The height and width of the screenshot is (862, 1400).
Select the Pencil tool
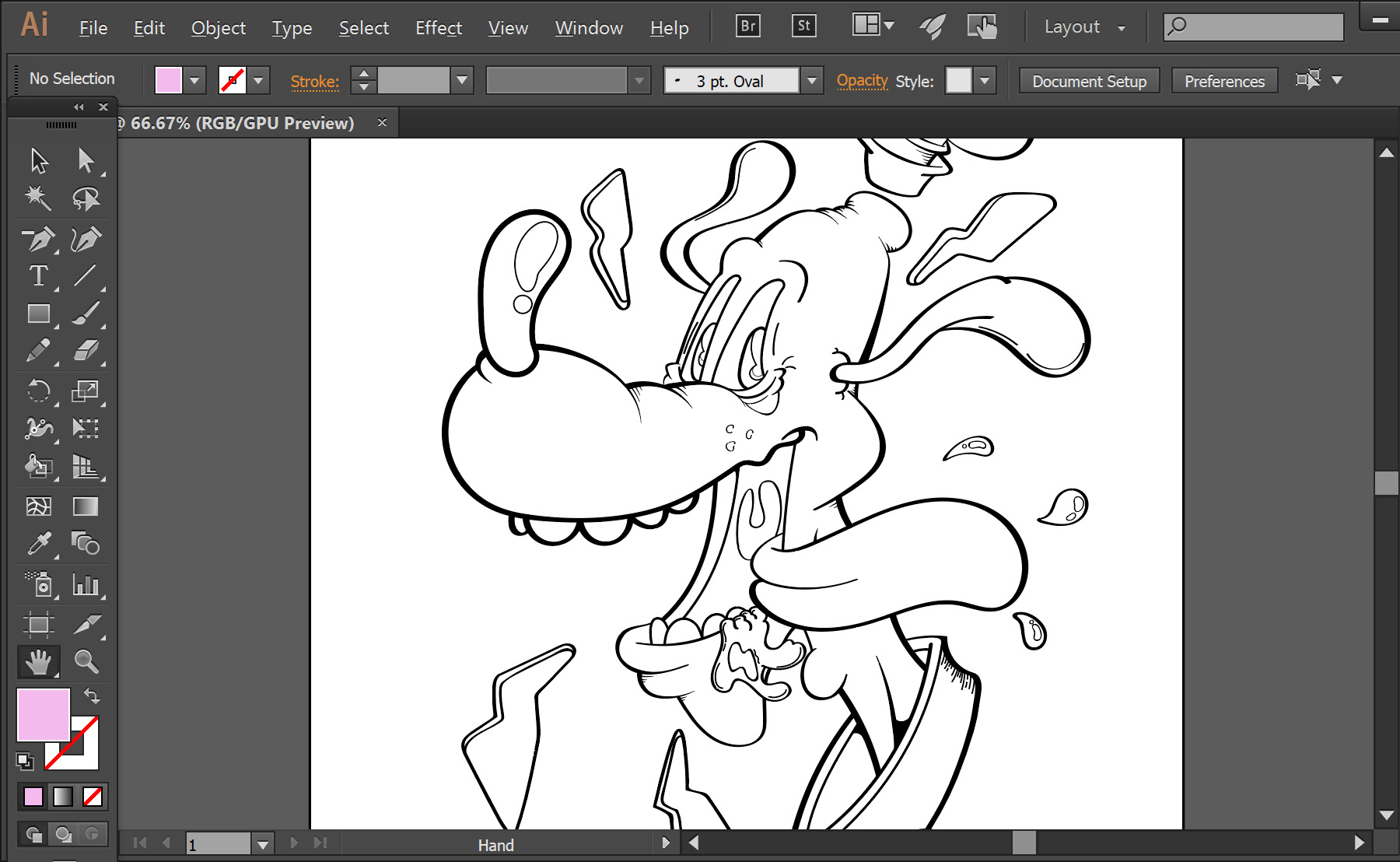tap(39, 351)
